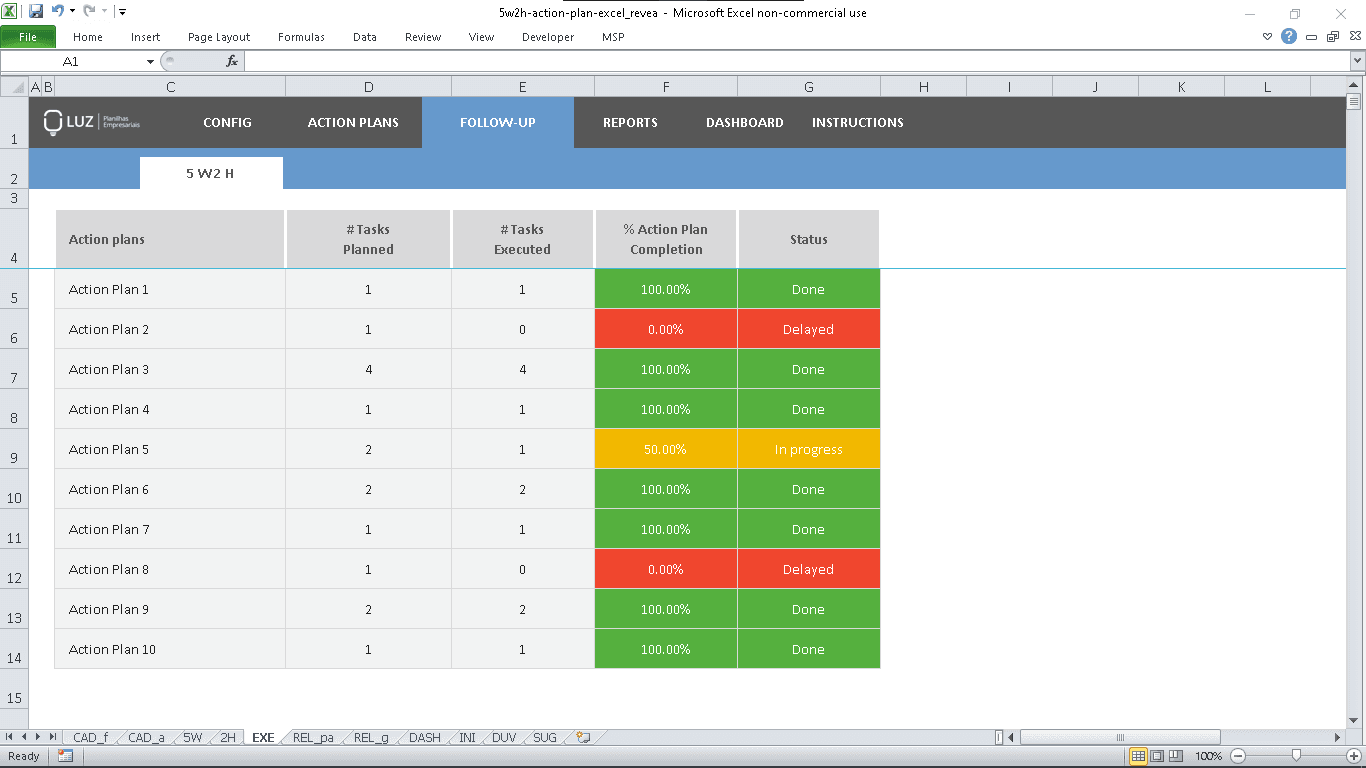Open the Home ribbon tab

tap(88, 37)
